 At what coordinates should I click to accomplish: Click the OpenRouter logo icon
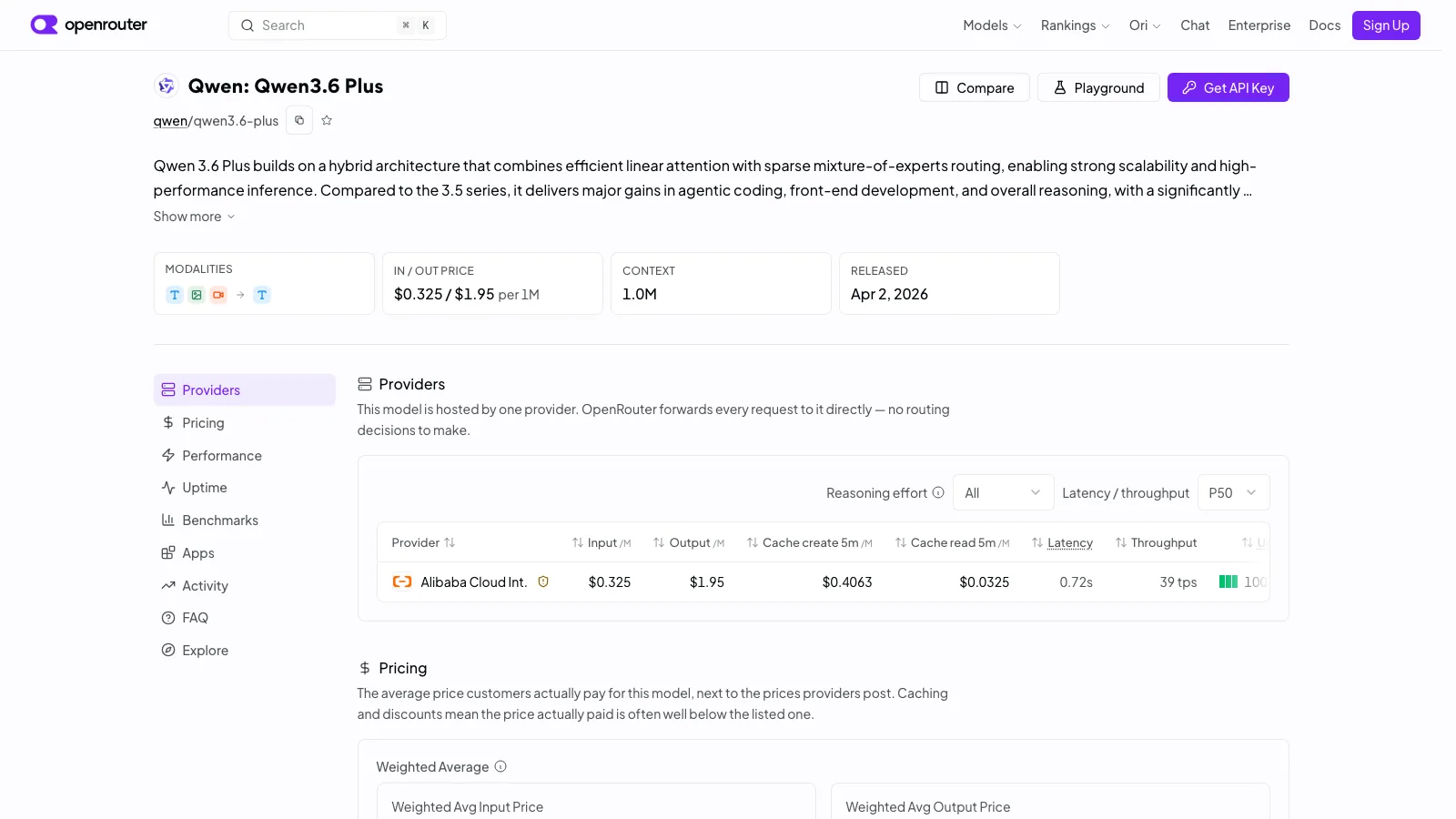pos(44,25)
